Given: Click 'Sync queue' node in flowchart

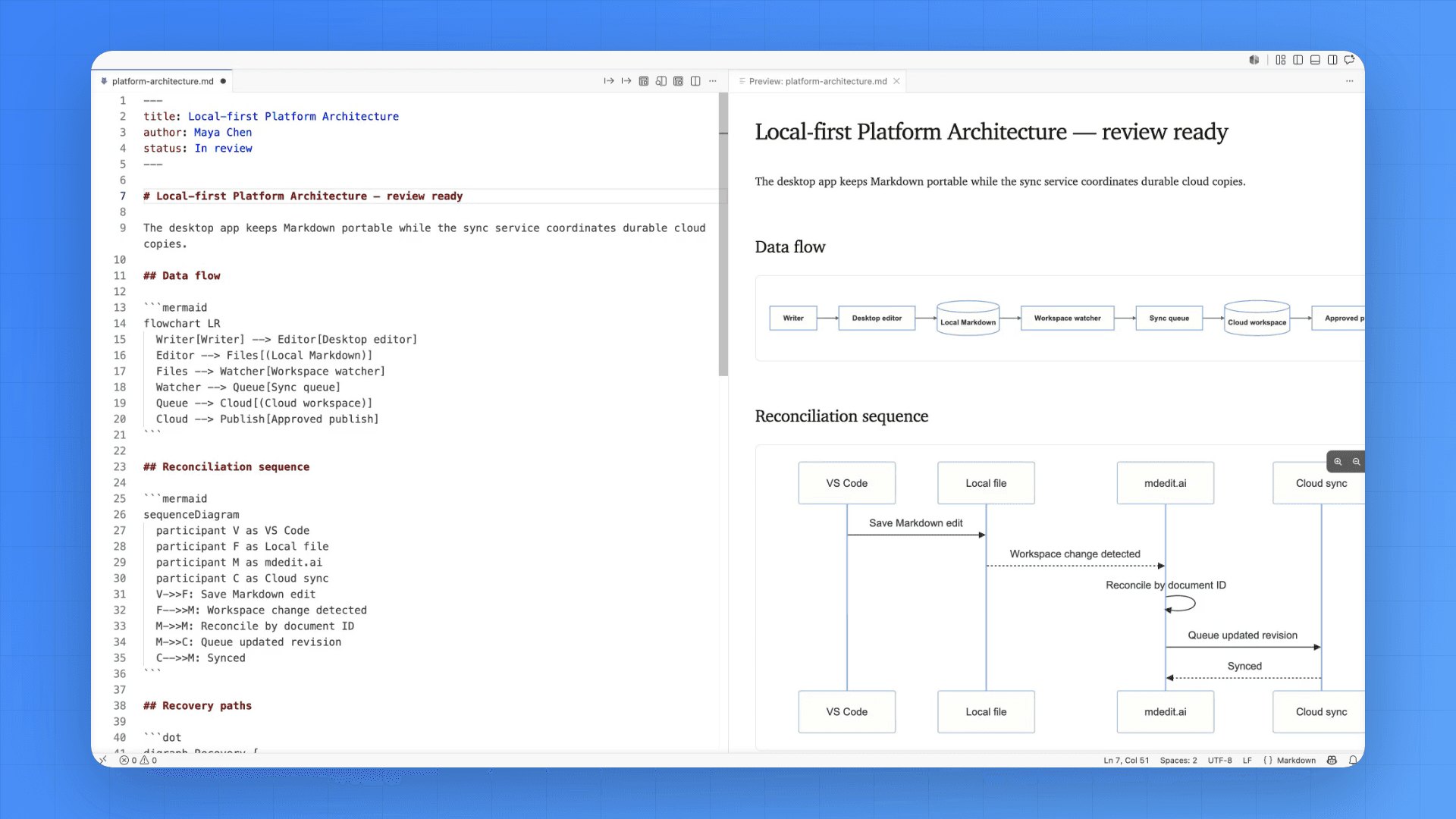Looking at the screenshot, I should click(1169, 318).
